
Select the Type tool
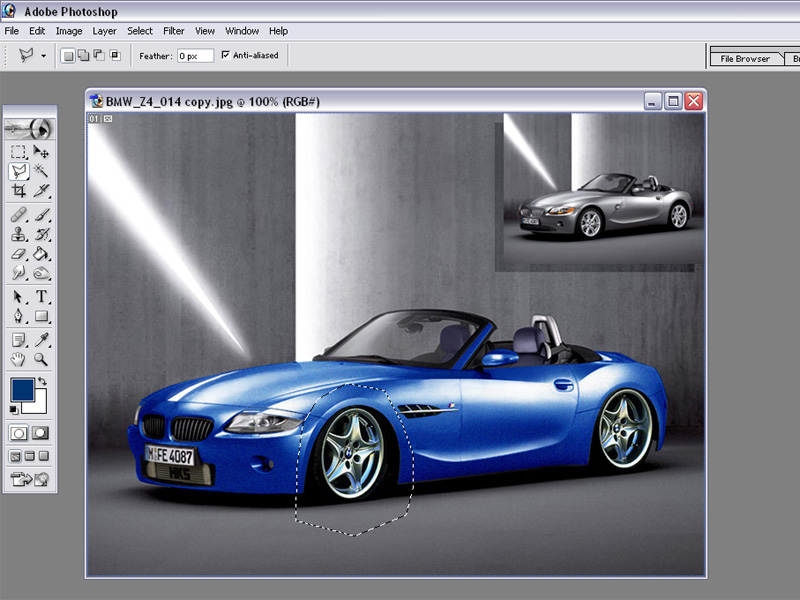[x=41, y=296]
